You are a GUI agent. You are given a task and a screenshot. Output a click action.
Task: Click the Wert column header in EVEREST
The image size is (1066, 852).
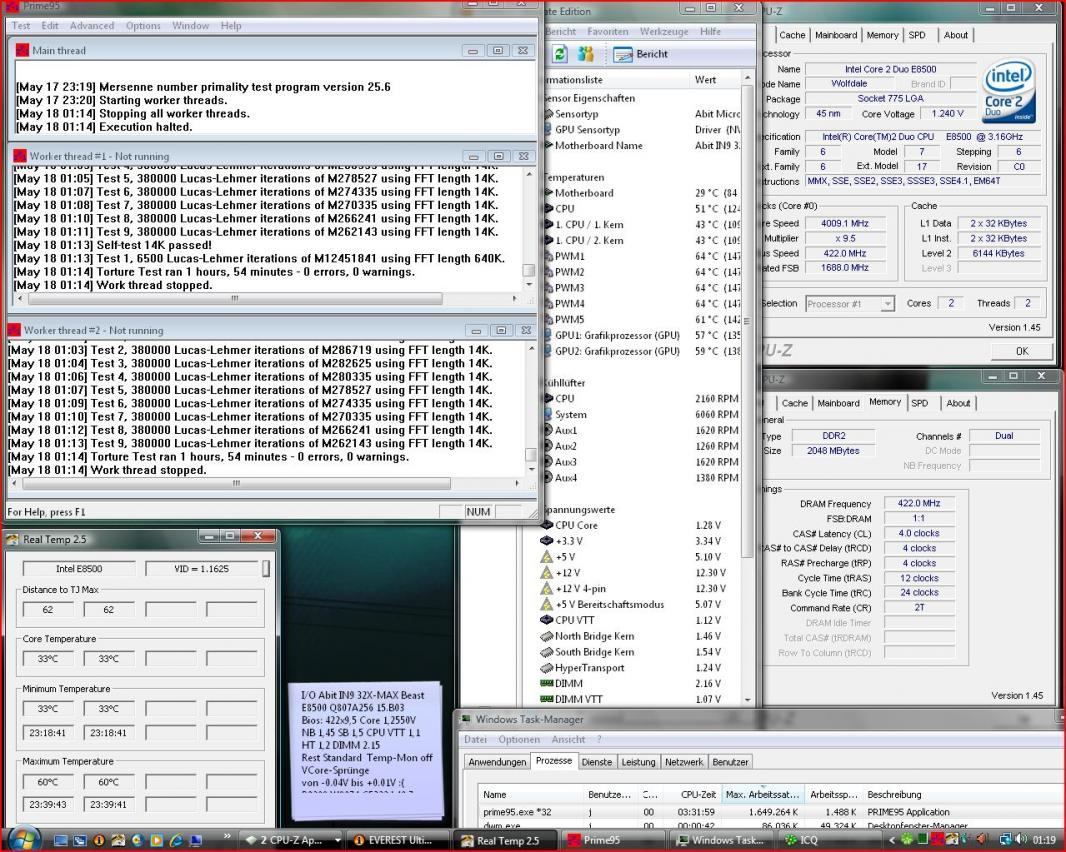click(x=705, y=80)
